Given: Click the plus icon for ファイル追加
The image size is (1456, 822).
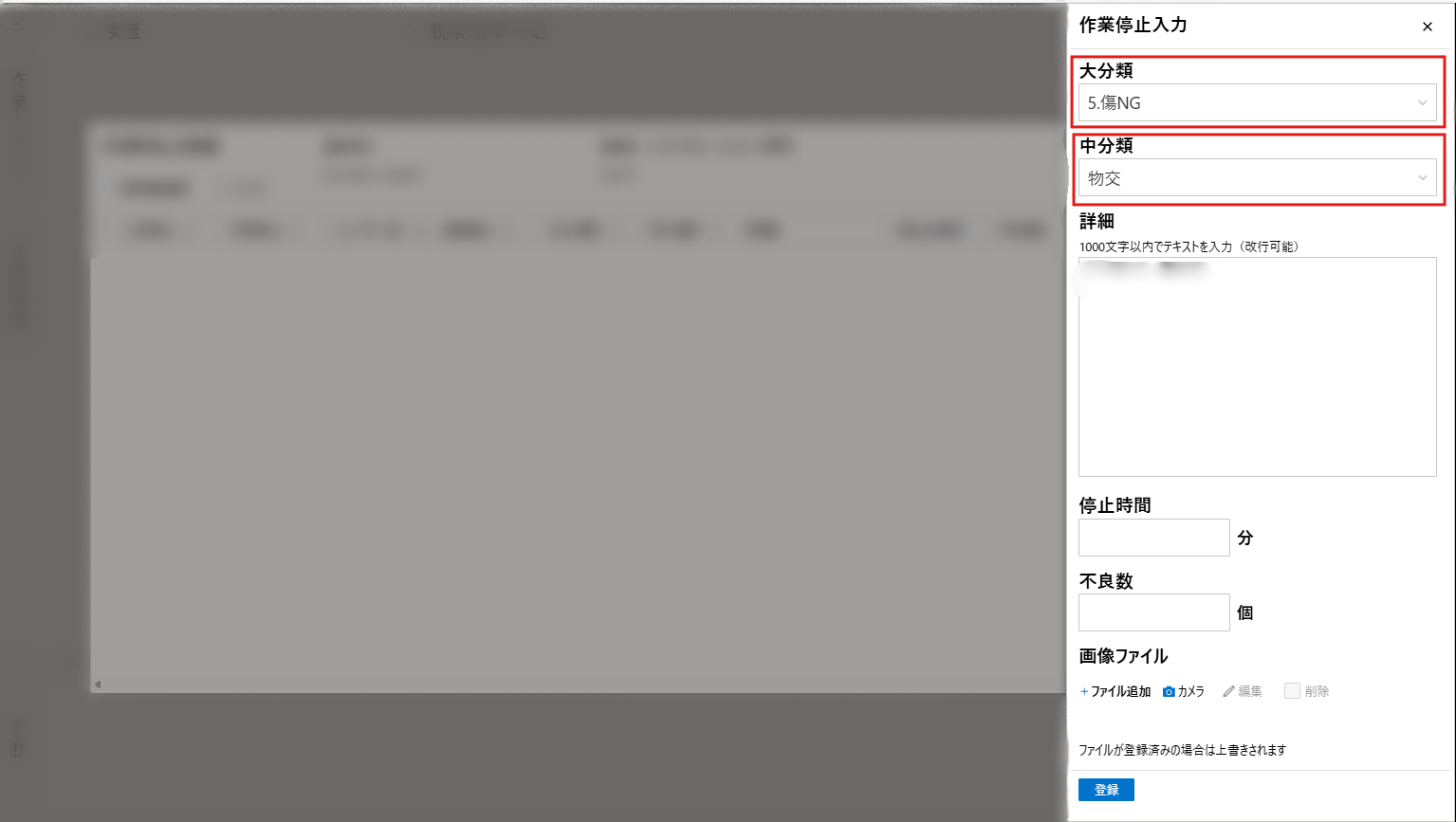Looking at the screenshot, I should pos(1084,692).
